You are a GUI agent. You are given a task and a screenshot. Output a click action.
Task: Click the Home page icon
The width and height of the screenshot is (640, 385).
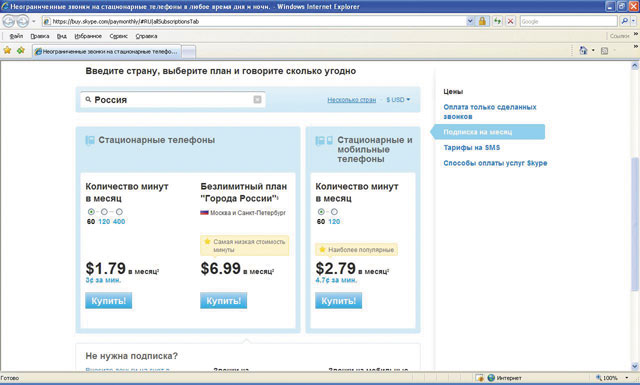(x=583, y=50)
